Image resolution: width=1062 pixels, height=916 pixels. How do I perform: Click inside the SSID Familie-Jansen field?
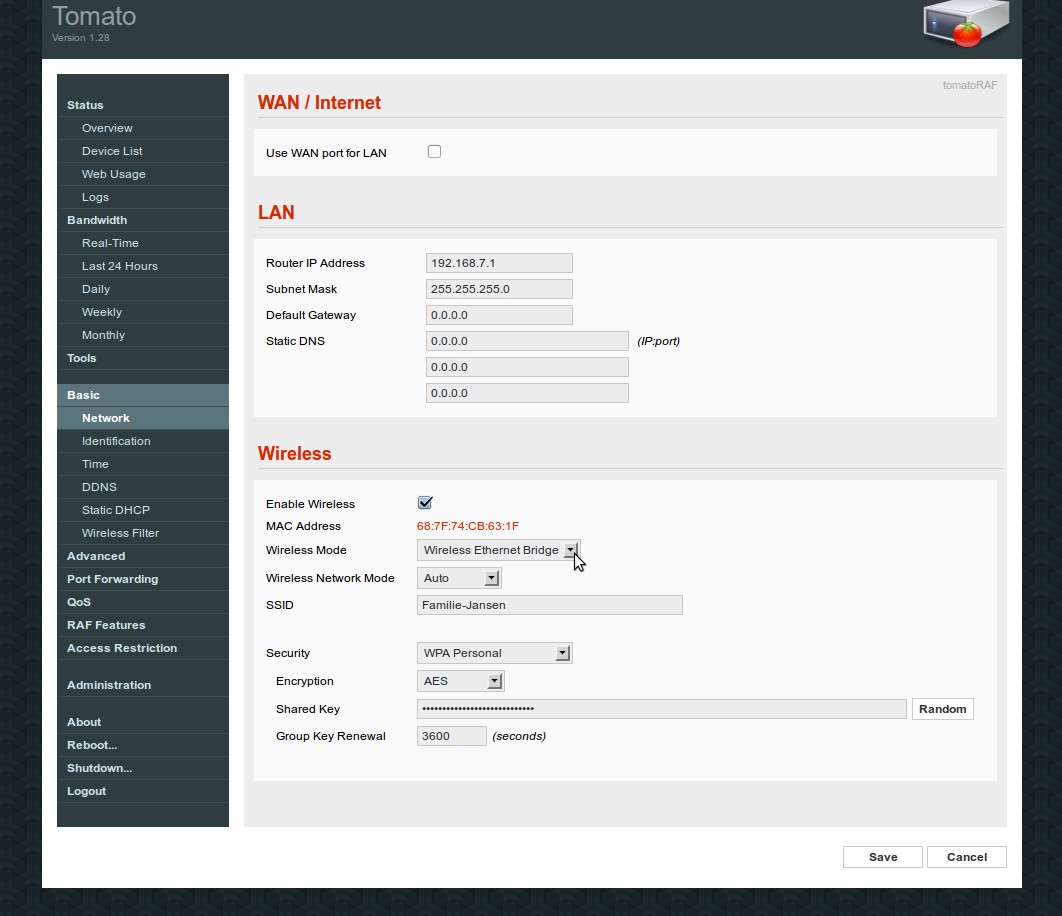548,604
